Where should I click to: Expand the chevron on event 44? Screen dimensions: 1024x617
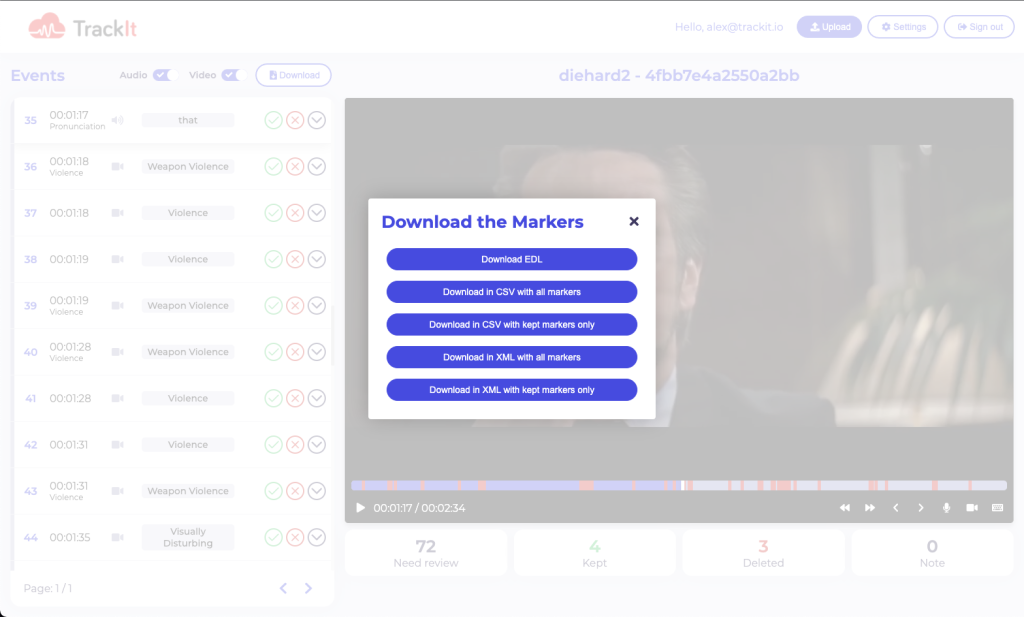pyautogui.click(x=317, y=537)
